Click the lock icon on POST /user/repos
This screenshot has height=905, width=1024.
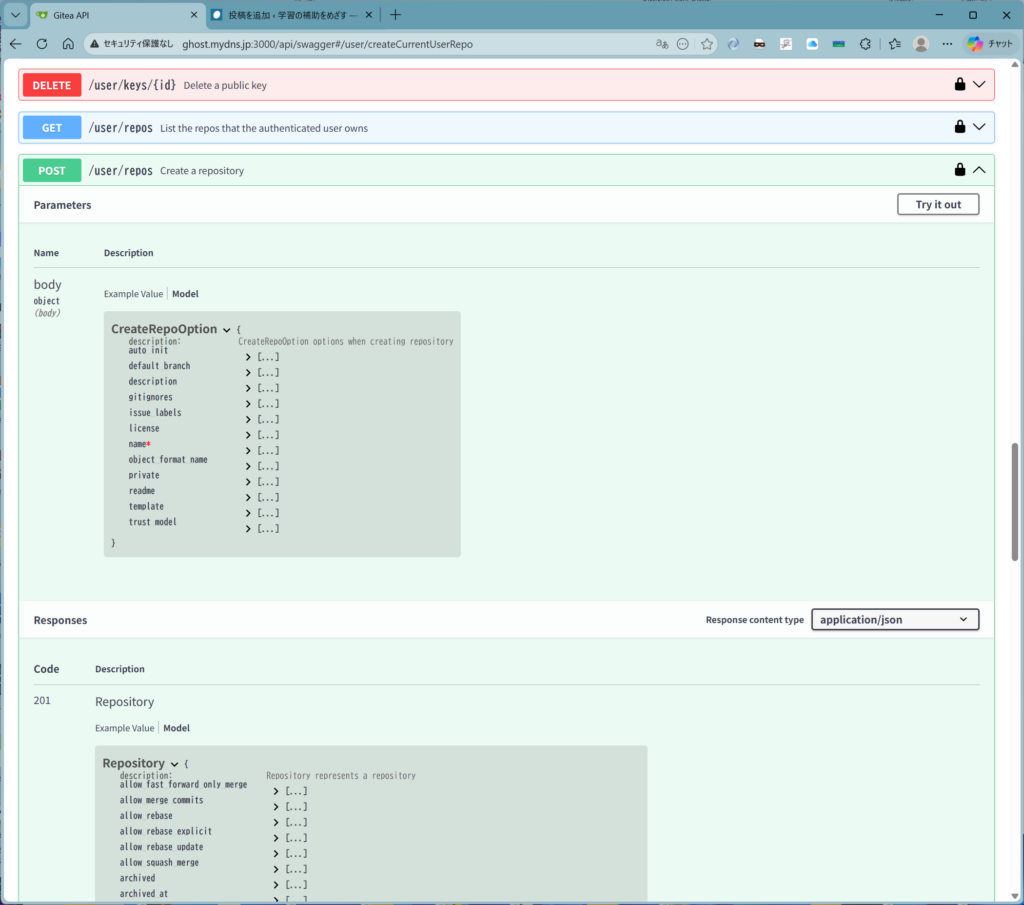pos(959,170)
